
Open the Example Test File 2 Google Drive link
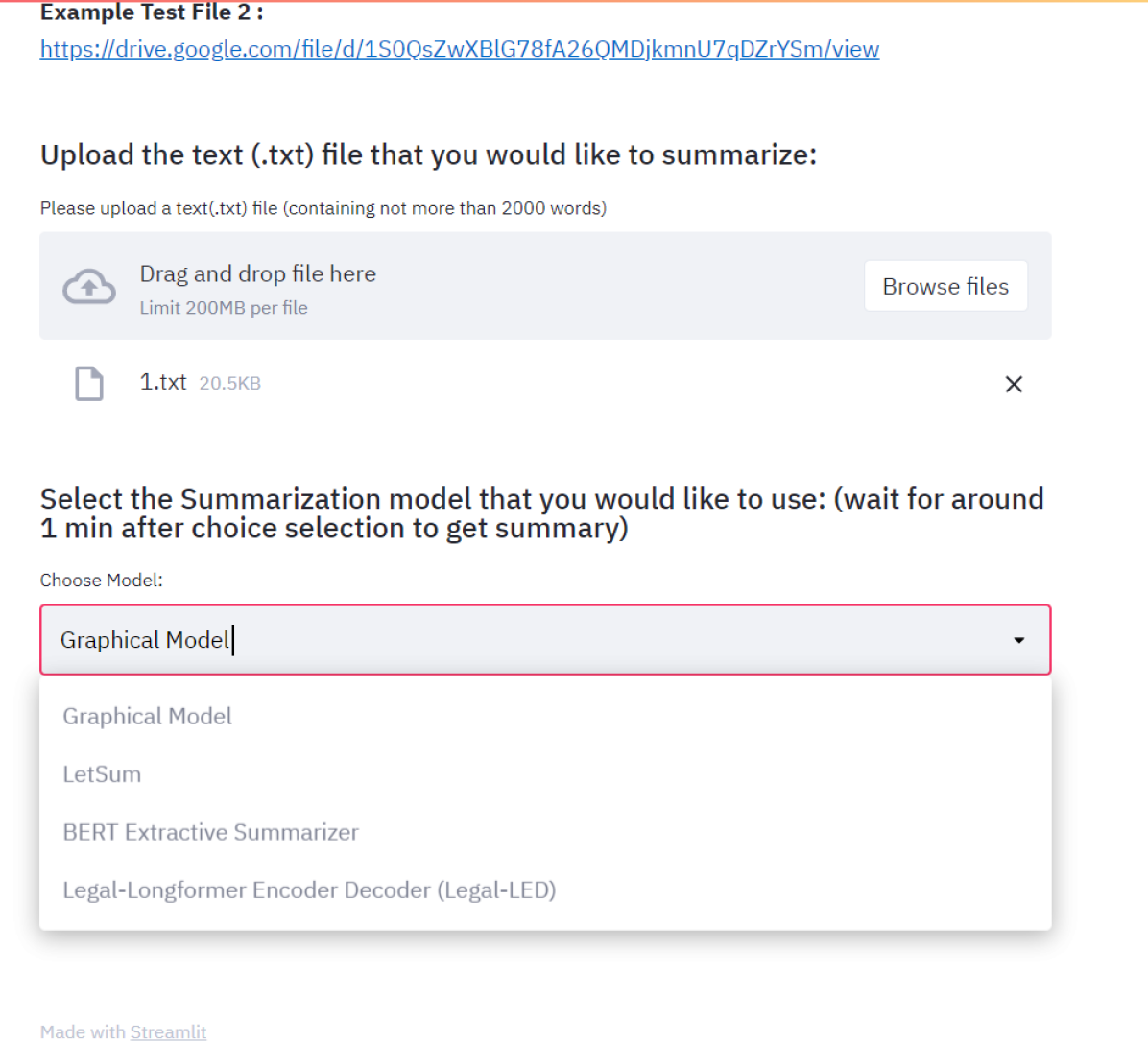[x=459, y=49]
